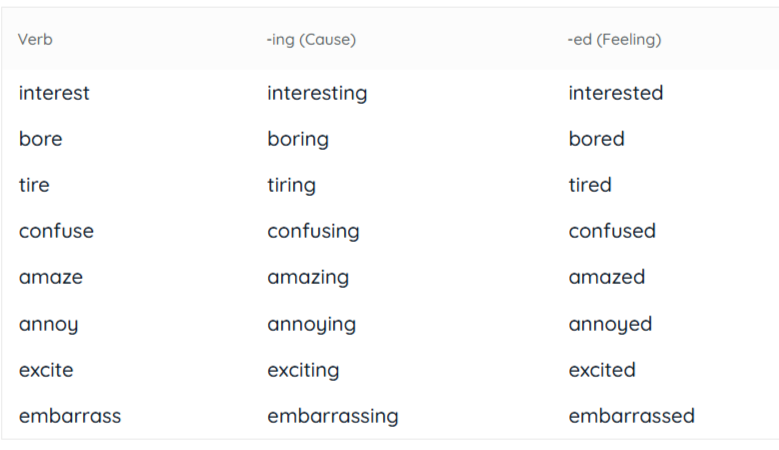Select the verb annoy
The image size is (779, 450).
[x=49, y=325]
